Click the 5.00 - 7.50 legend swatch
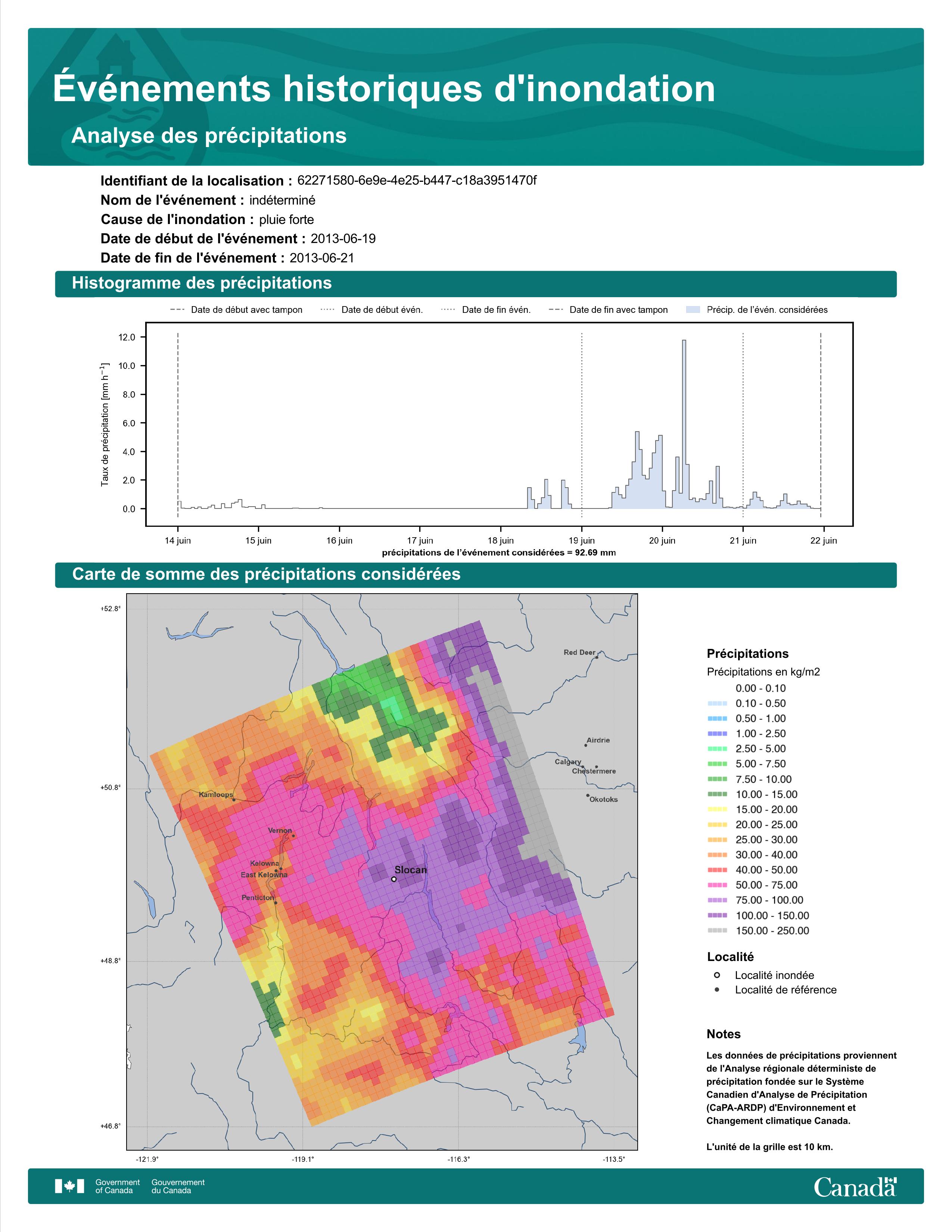This screenshot has width=952, height=1232. tap(718, 764)
